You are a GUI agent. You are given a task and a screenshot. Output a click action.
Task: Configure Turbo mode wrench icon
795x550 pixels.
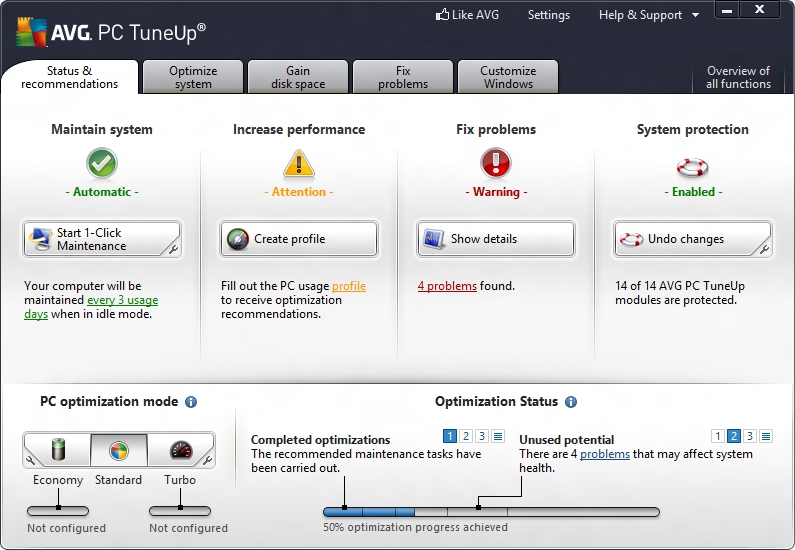tap(207, 460)
